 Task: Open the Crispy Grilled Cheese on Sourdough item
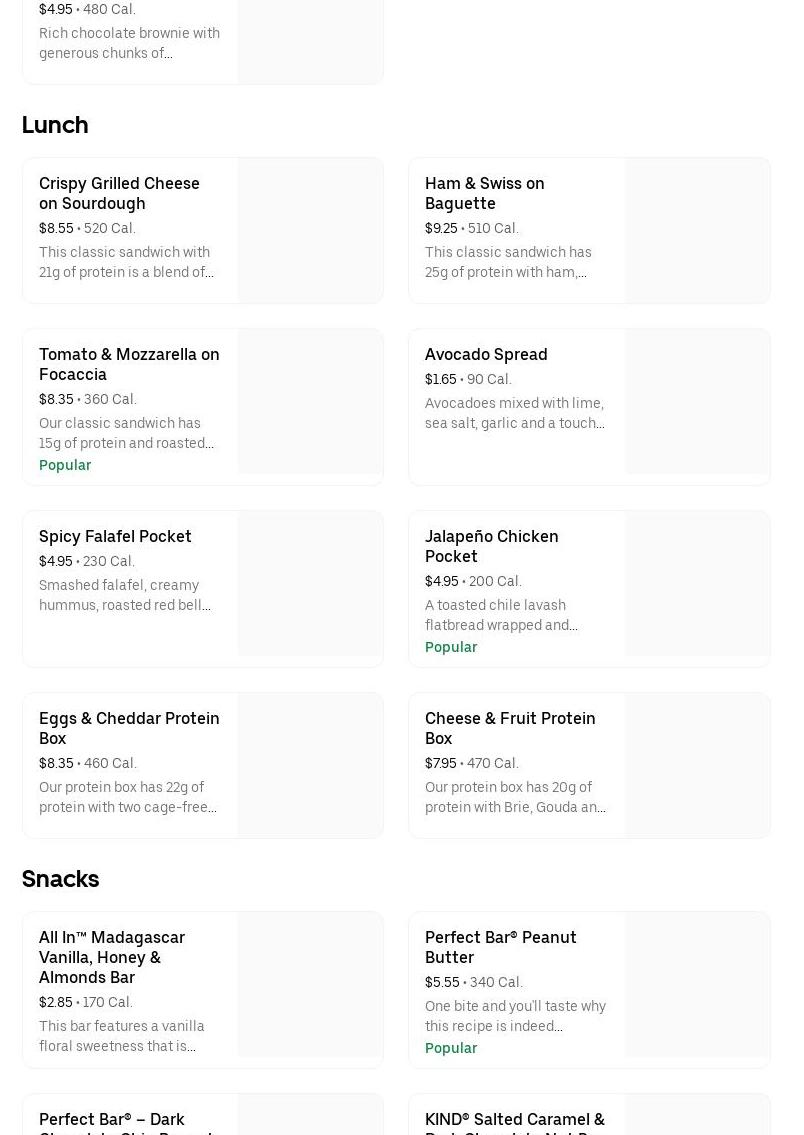click(130, 230)
